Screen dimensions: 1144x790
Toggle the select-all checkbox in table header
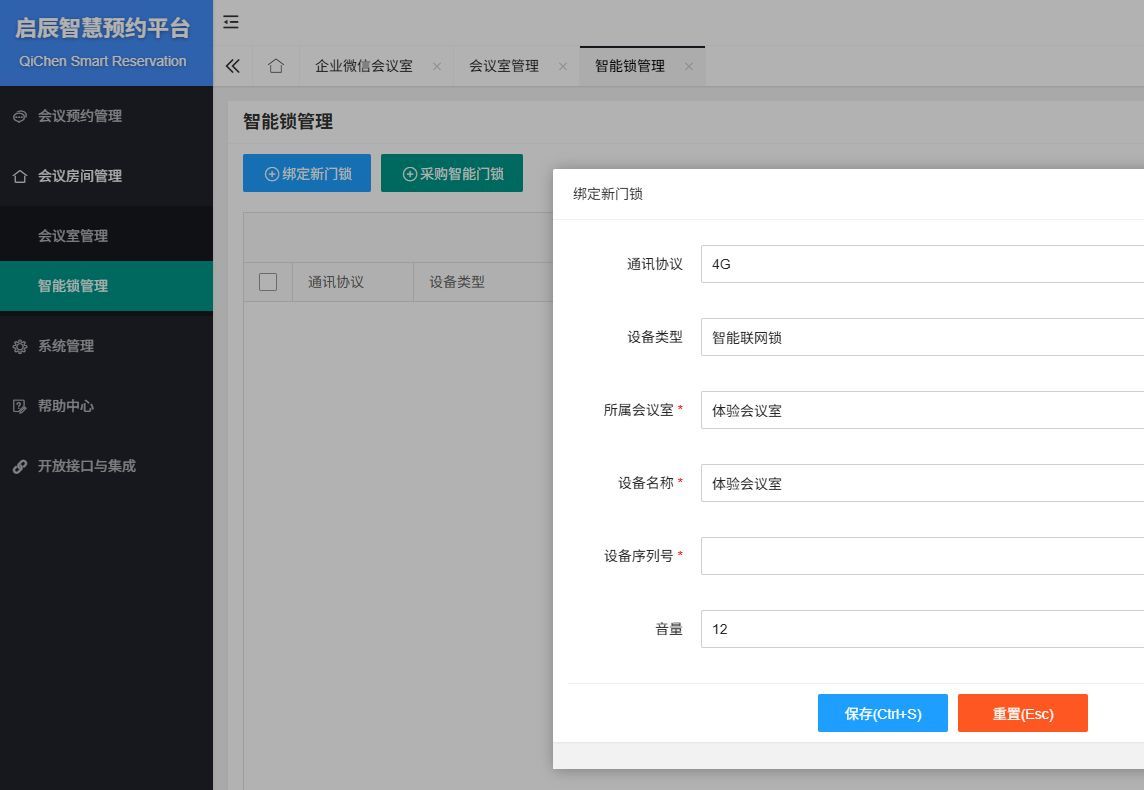(x=268, y=282)
